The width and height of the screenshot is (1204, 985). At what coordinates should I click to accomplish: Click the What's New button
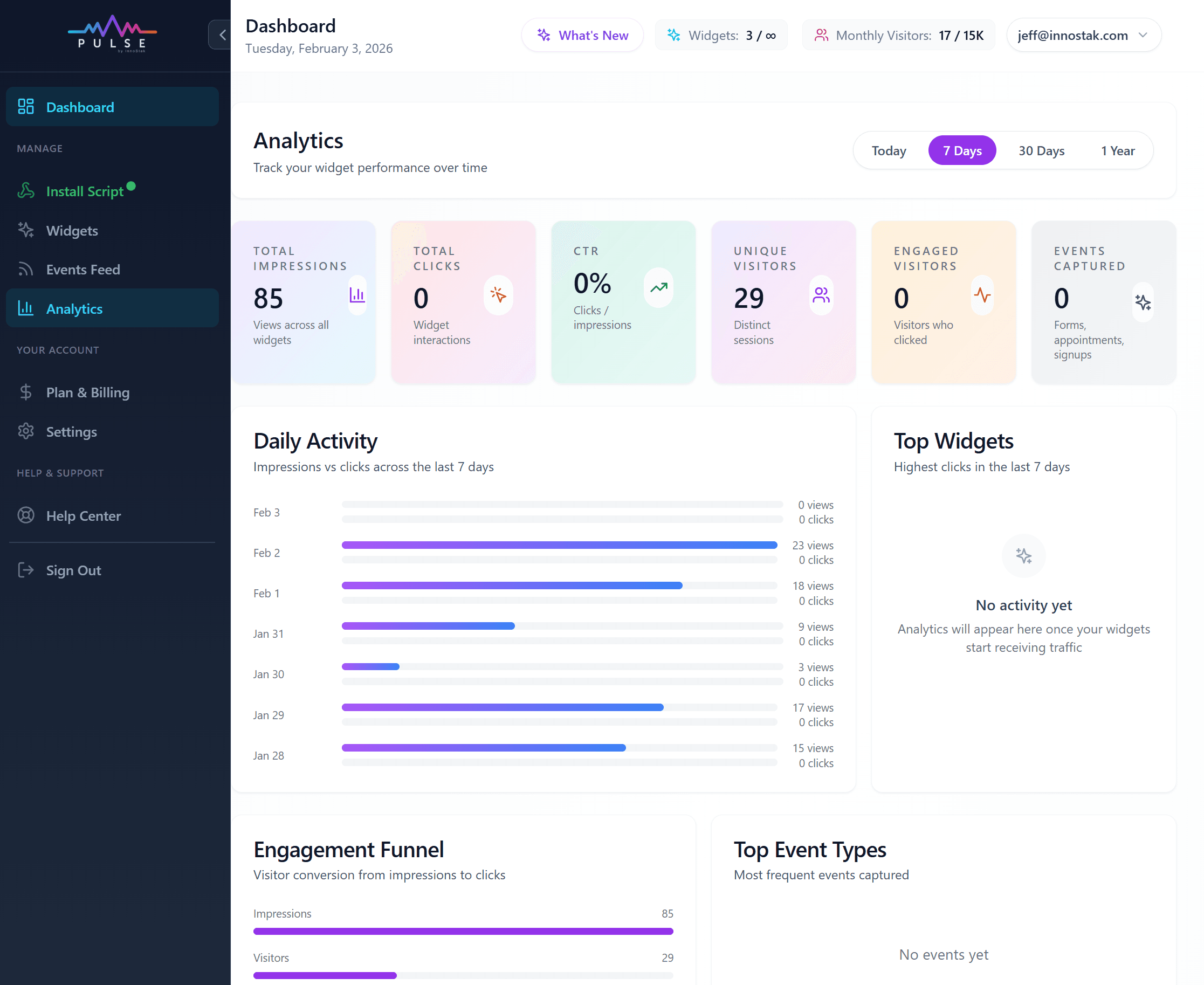(x=582, y=35)
